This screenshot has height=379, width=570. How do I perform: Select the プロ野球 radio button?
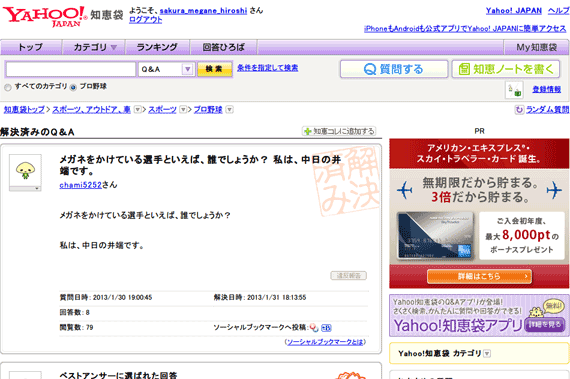pos(73,87)
